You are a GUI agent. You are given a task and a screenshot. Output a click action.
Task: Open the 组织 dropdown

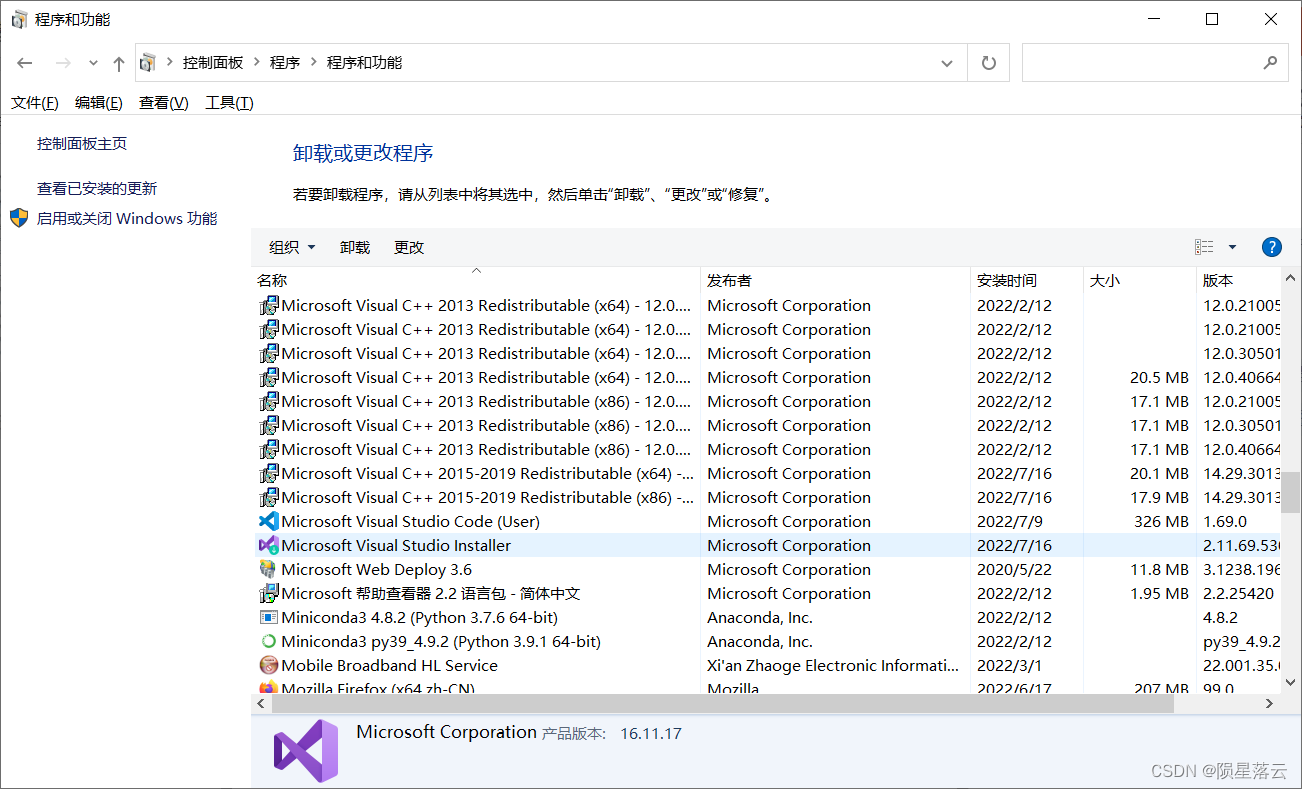click(292, 247)
